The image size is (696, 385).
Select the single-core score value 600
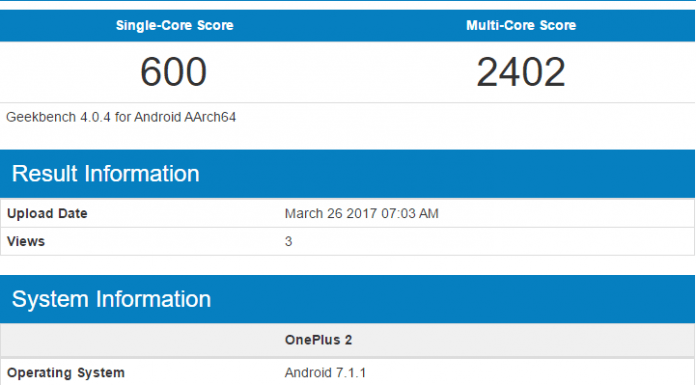[174, 72]
